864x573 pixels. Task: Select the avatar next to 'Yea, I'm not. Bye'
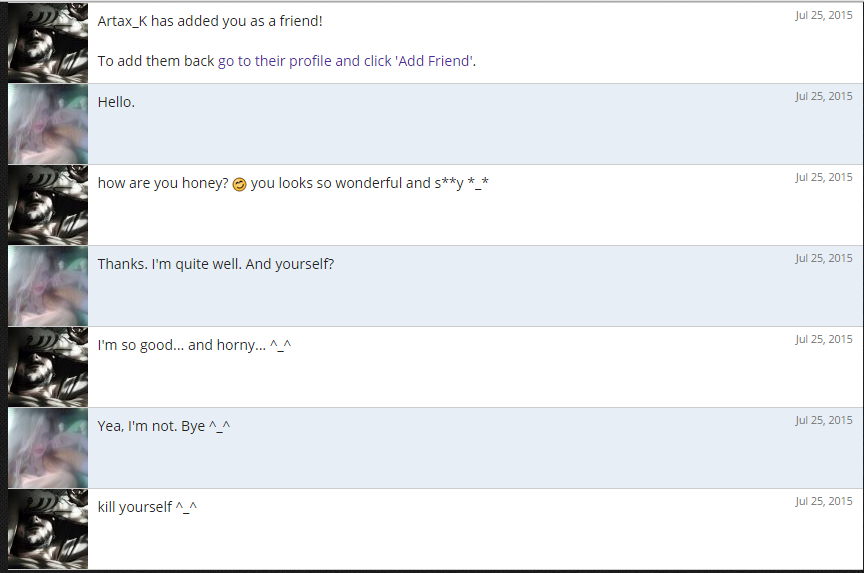tap(48, 448)
